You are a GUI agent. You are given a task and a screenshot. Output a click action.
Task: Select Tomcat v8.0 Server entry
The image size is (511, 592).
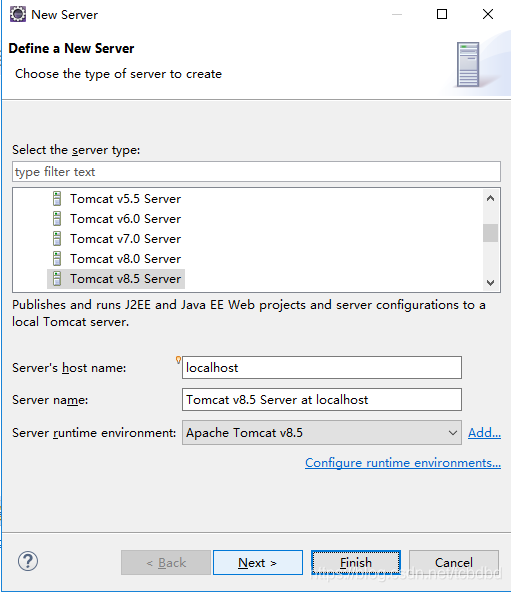(x=125, y=259)
